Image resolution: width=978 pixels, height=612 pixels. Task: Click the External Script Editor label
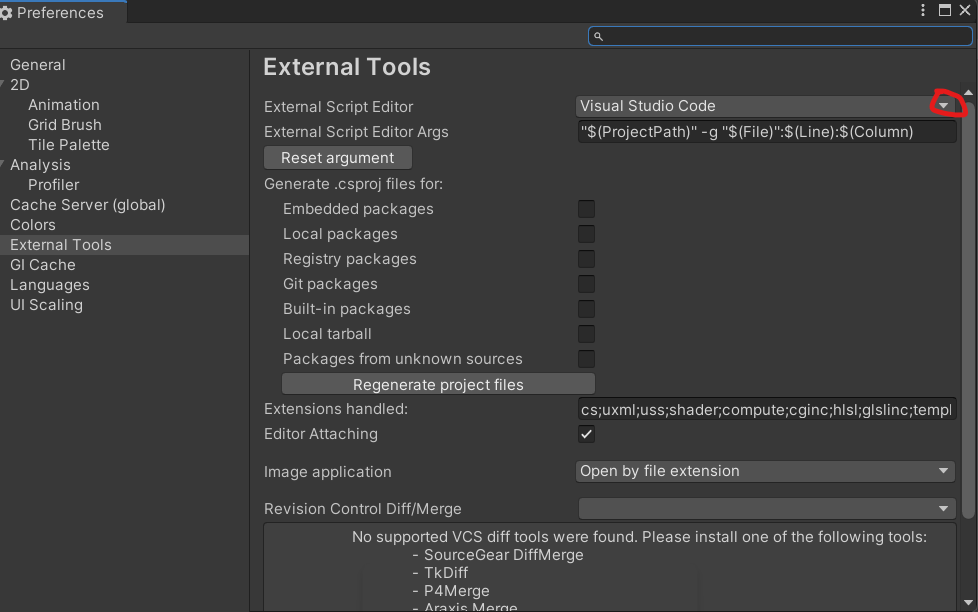(338, 107)
